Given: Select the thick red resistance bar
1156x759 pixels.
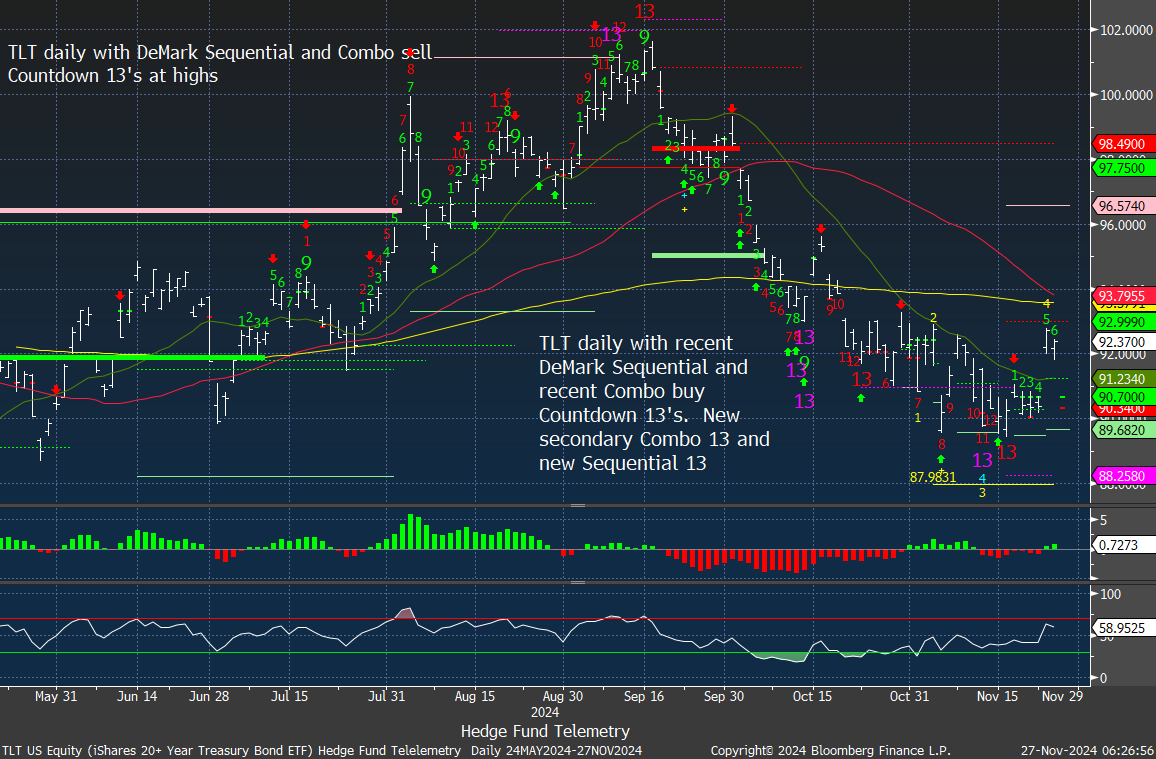Looking at the screenshot, I should (695, 148).
